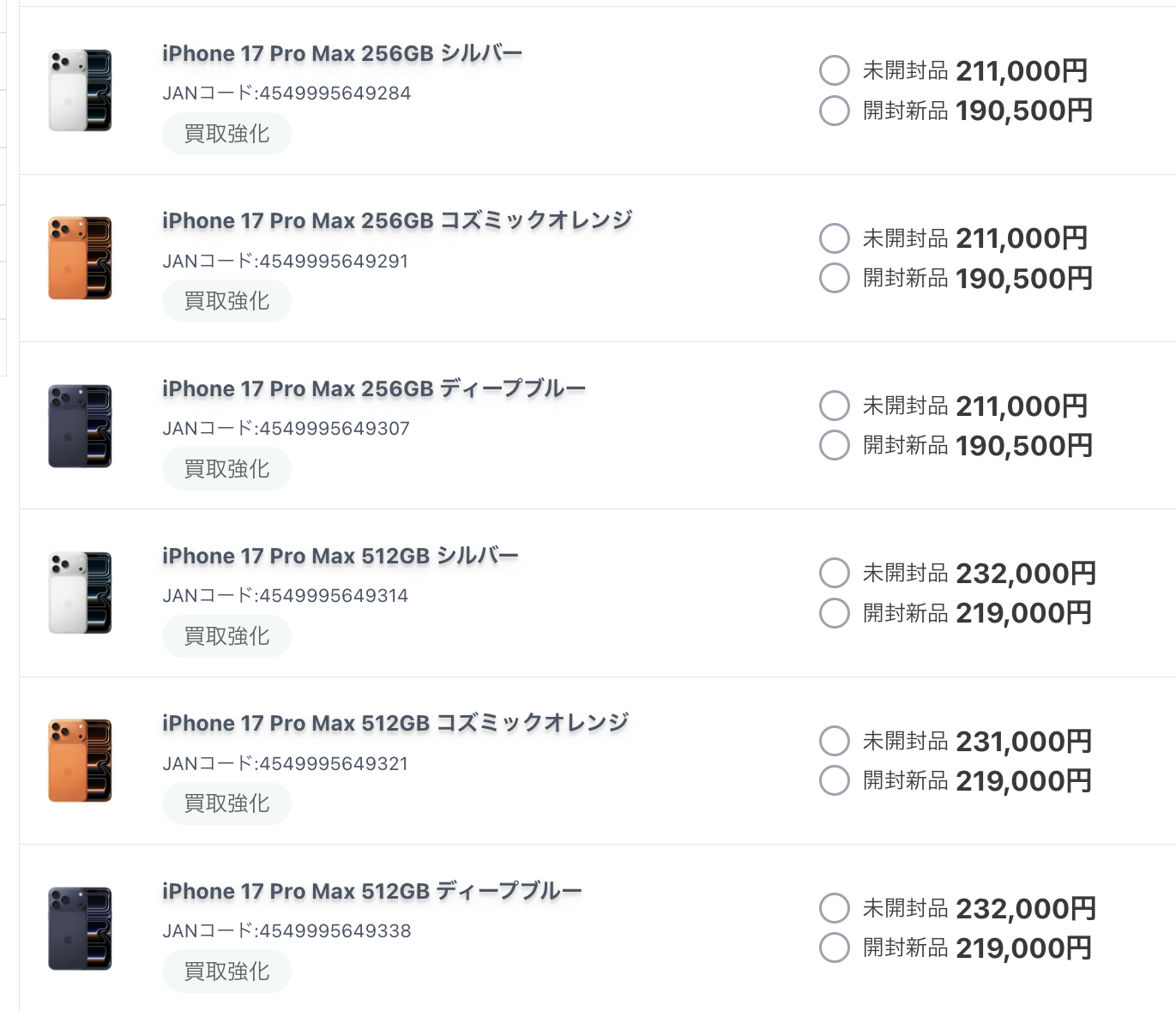1176x1011 pixels.
Task: Open iPhone 17 Pro Max 256GB シルバー title
Action: (x=341, y=53)
